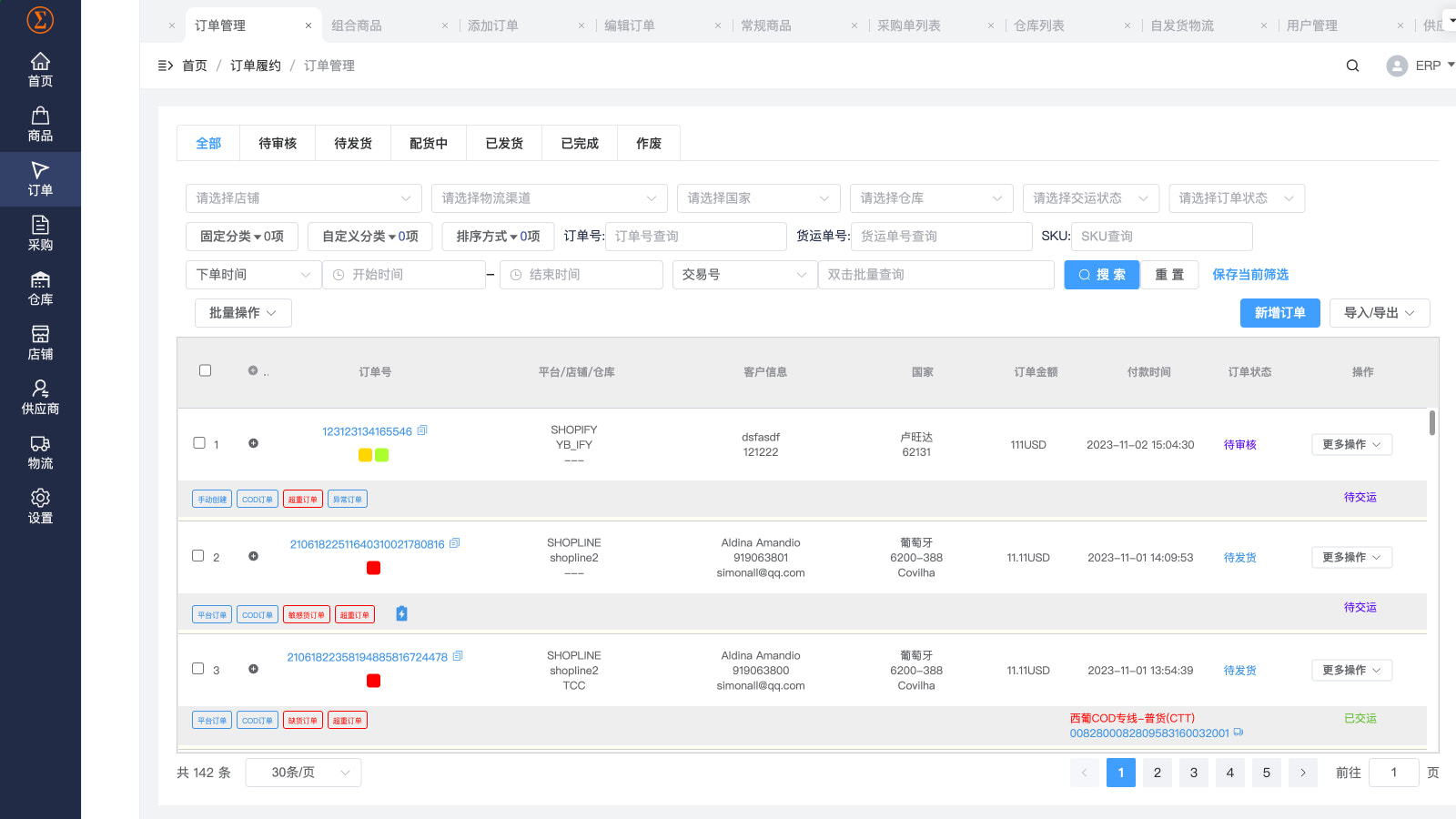
Task: Close the 组合商品 tab with its X
Action: pos(445,25)
